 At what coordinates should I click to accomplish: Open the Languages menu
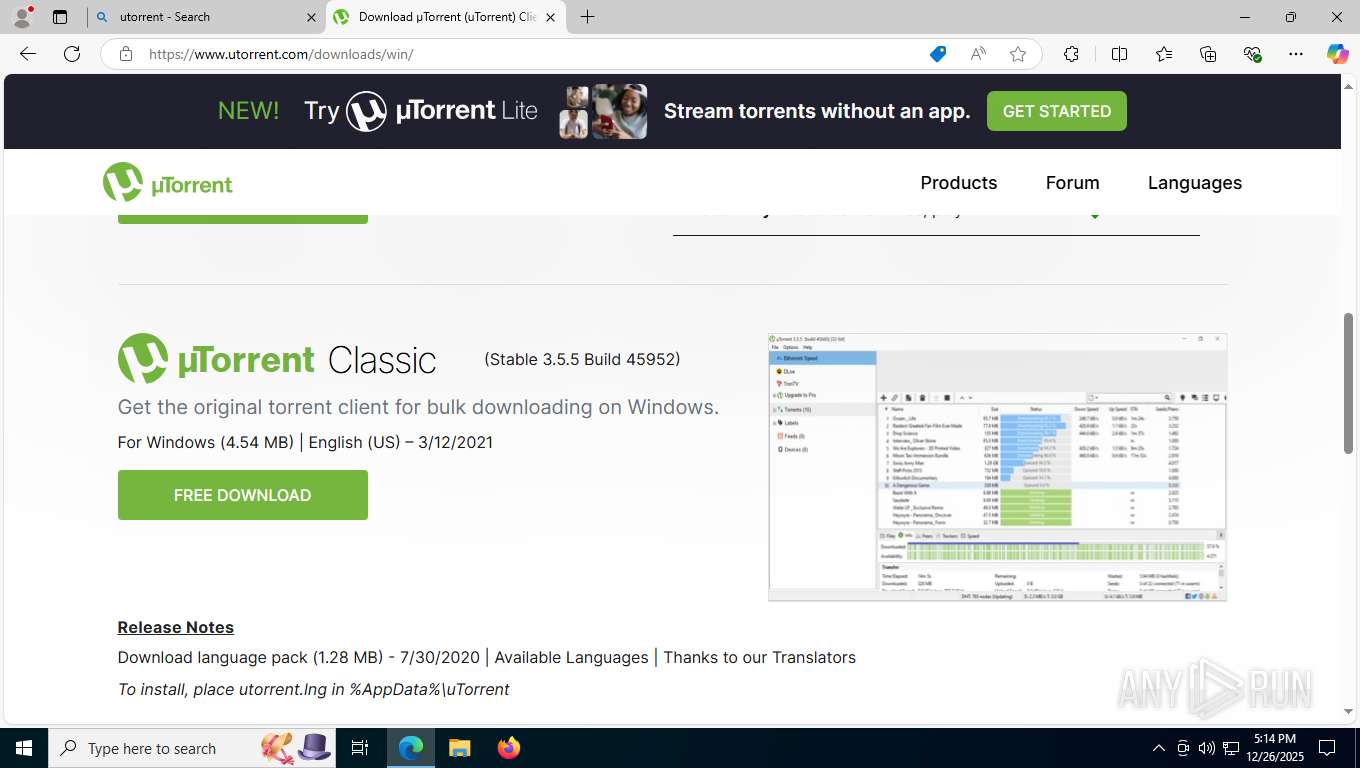click(1194, 183)
